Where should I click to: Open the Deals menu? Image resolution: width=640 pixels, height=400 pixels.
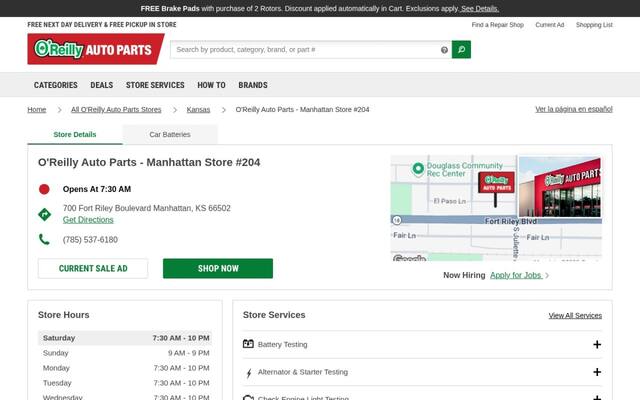click(102, 85)
